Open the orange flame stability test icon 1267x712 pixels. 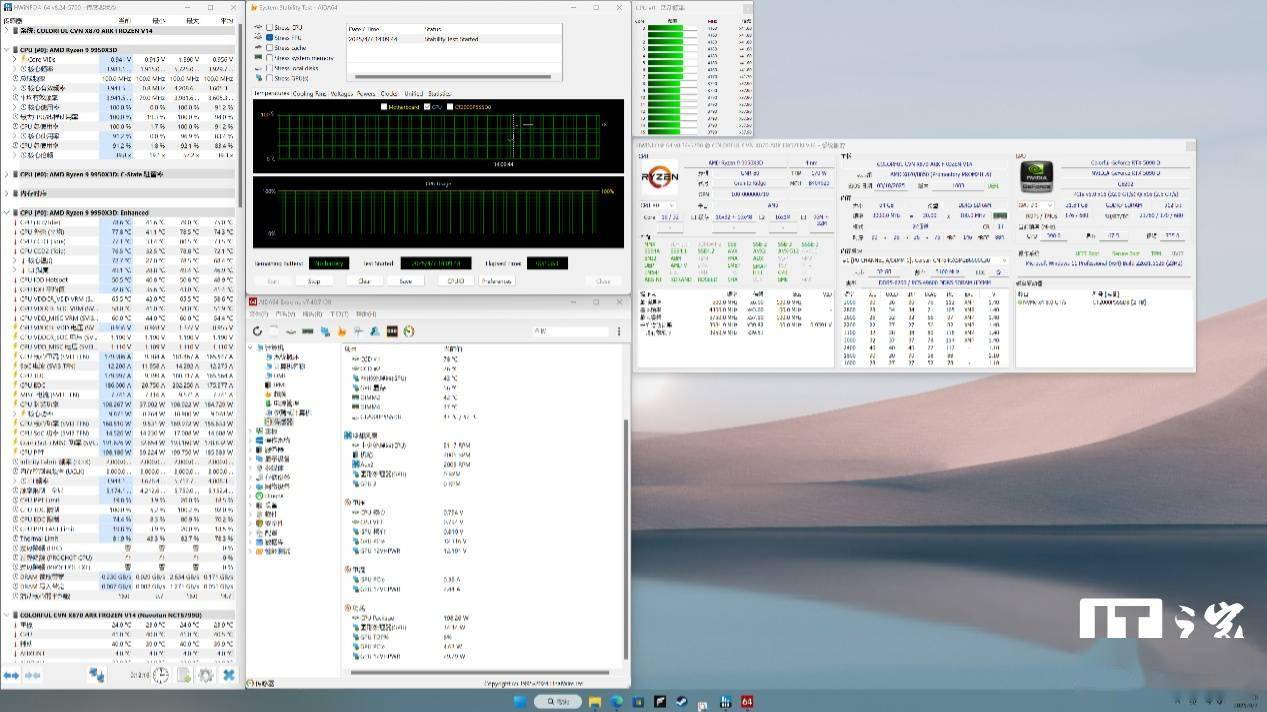(341, 331)
